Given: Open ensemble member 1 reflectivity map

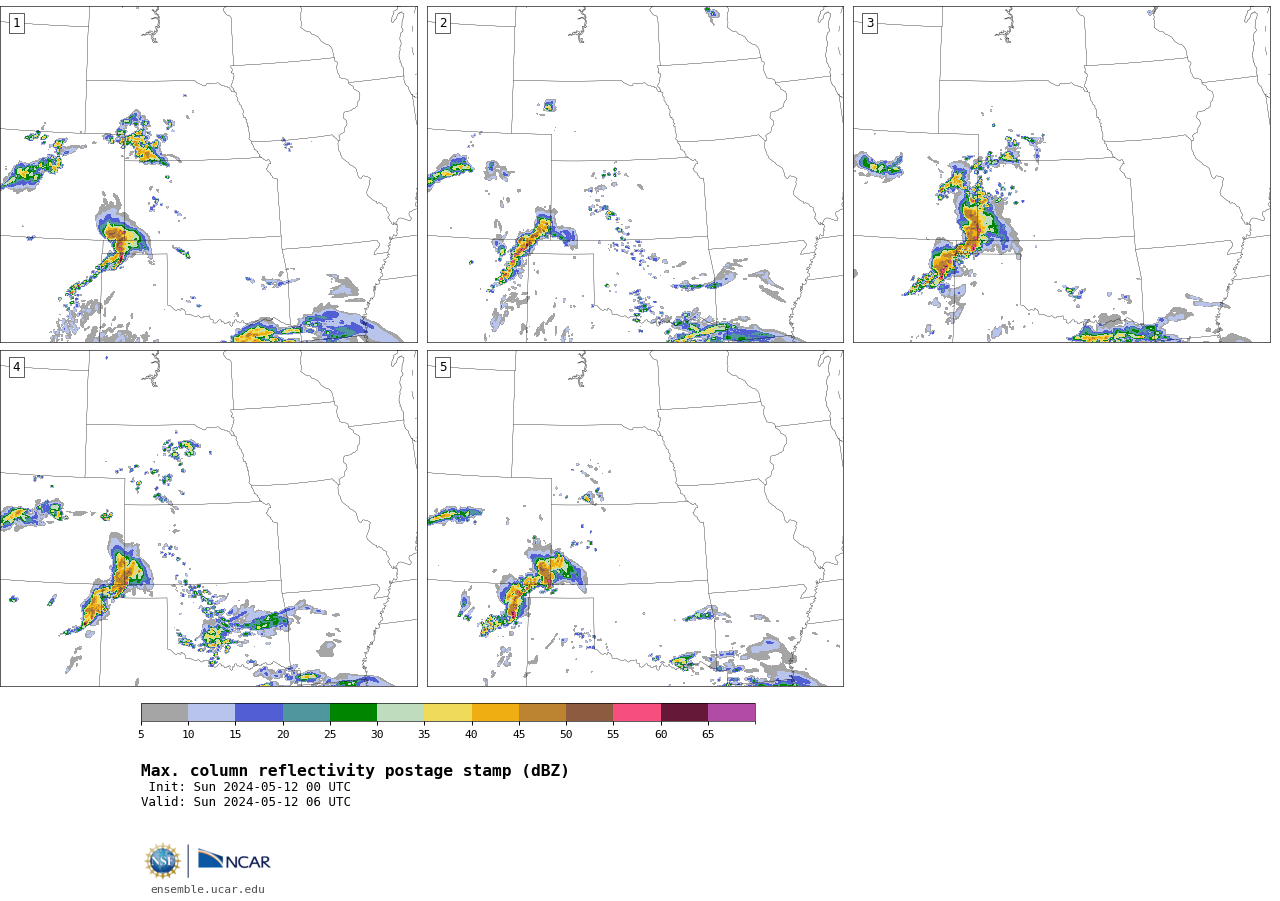Looking at the screenshot, I should 208,174.
